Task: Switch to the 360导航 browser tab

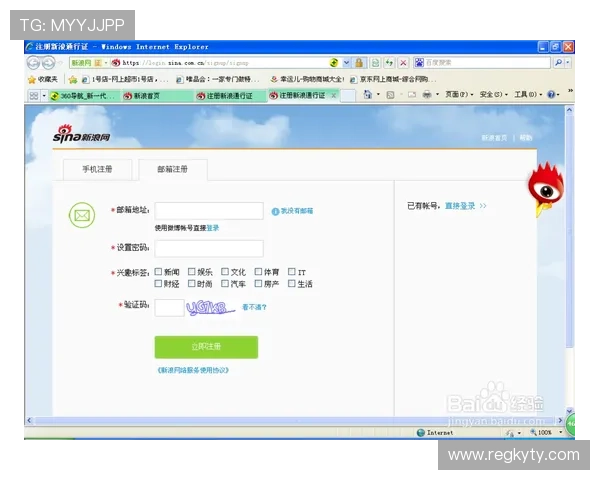Action: pos(83,96)
